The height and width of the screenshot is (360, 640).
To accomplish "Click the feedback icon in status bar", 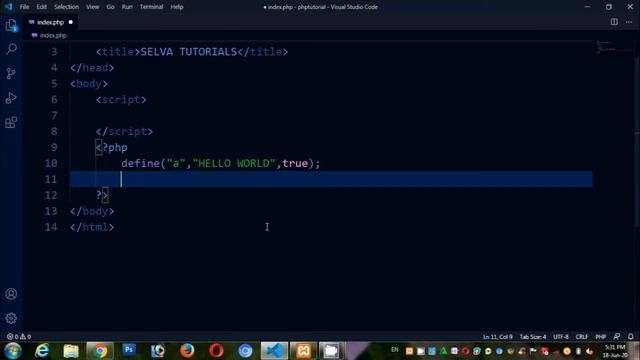I will click(x=617, y=337).
